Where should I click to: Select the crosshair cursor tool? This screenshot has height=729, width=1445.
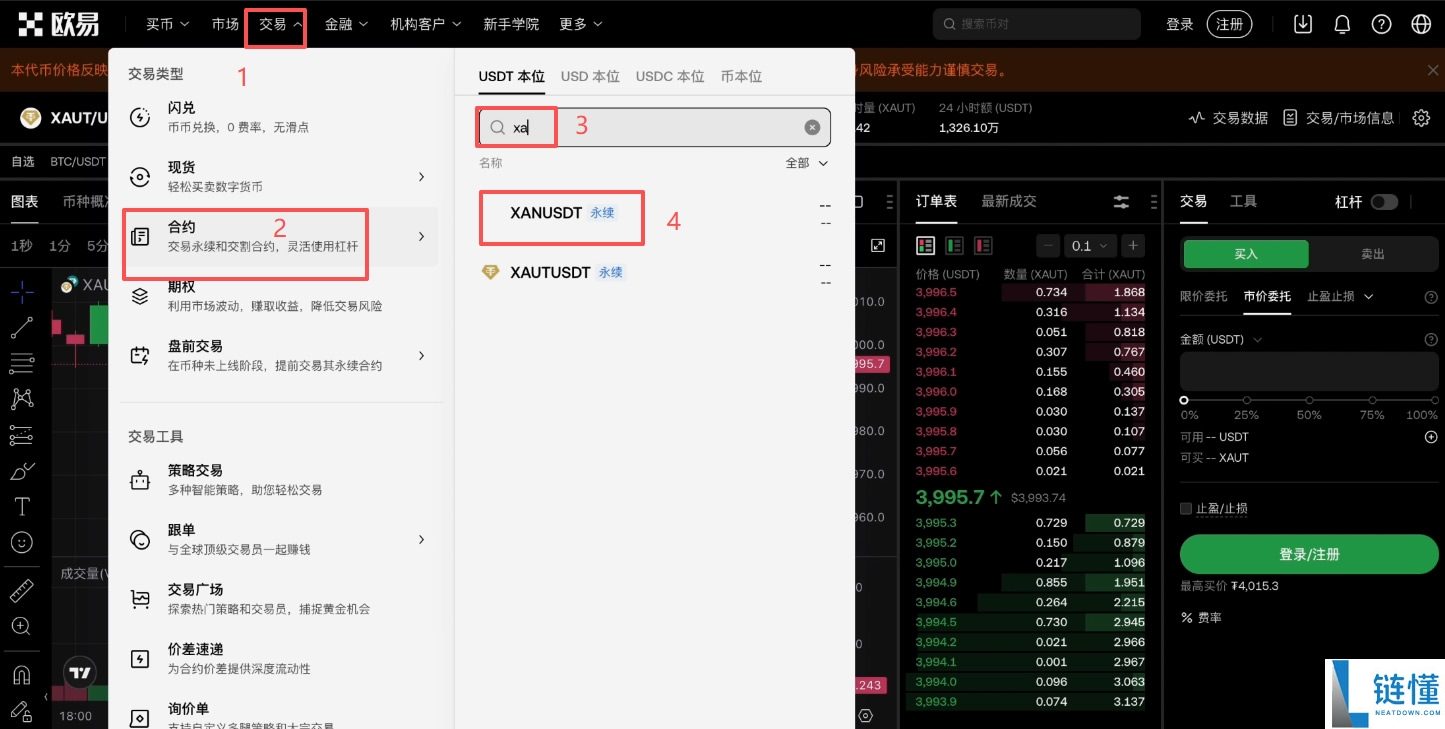click(22, 292)
